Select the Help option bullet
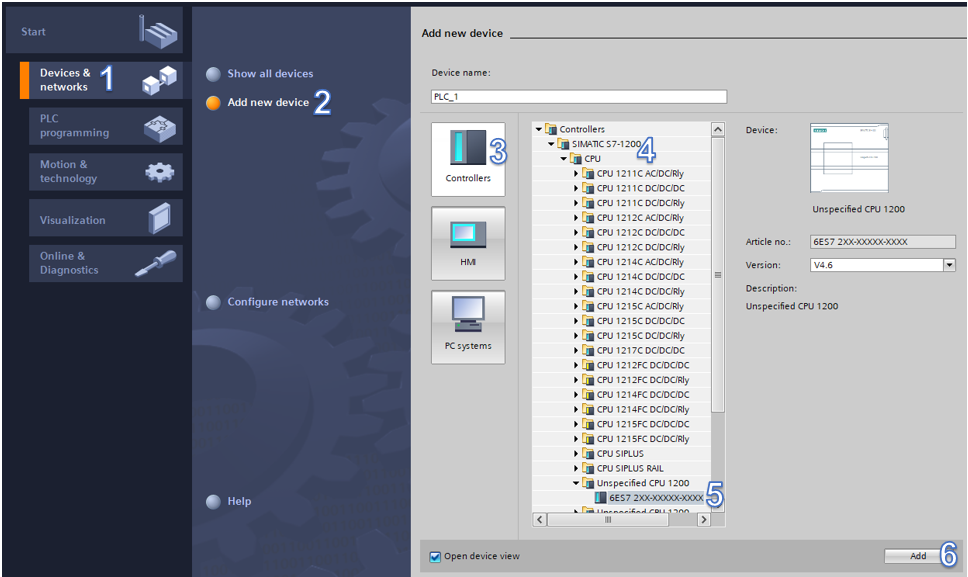968x577 pixels. click(x=213, y=502)
